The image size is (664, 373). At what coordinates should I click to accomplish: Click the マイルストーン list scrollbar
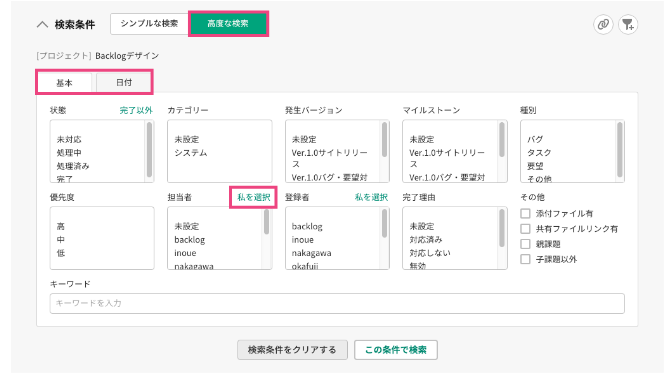point(502,140)
